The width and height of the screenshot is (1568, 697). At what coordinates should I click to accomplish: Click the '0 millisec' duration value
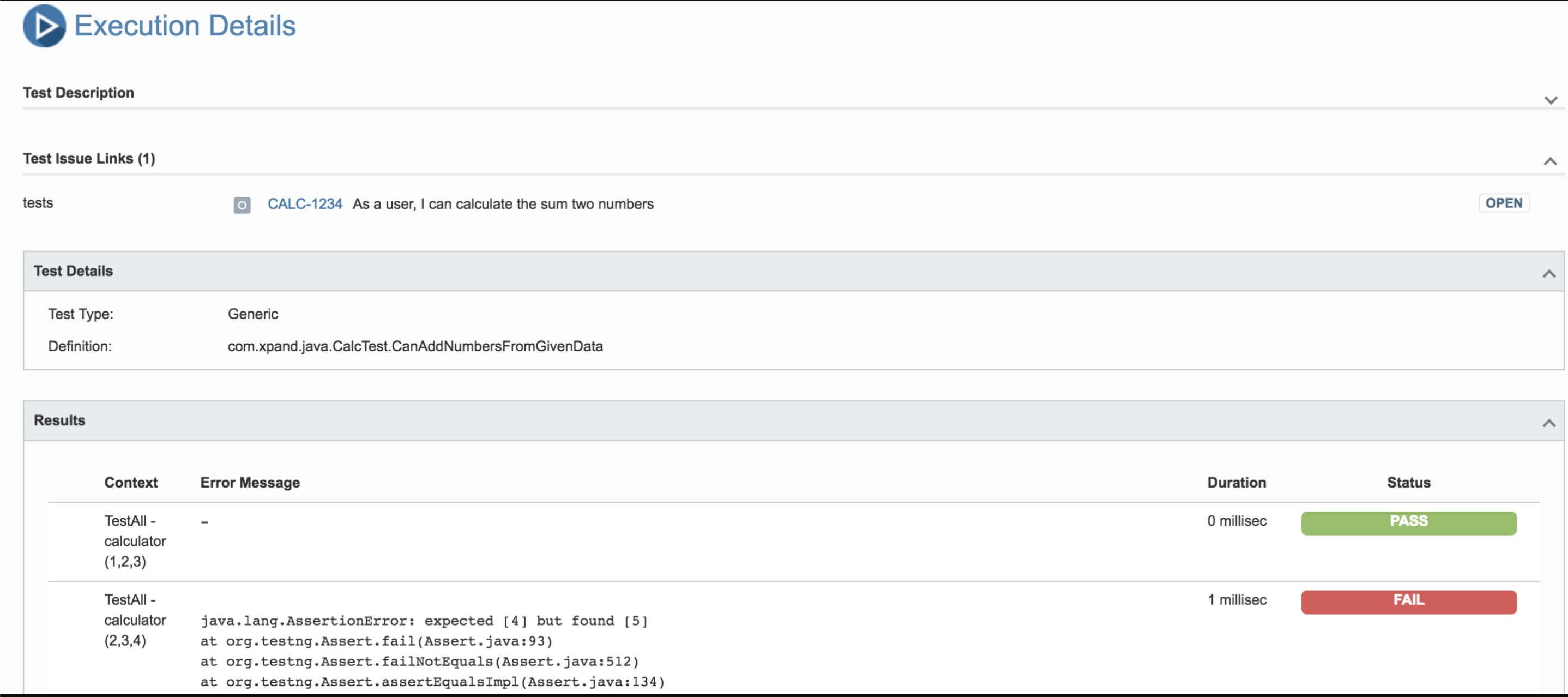click(x=1237, y=521)
